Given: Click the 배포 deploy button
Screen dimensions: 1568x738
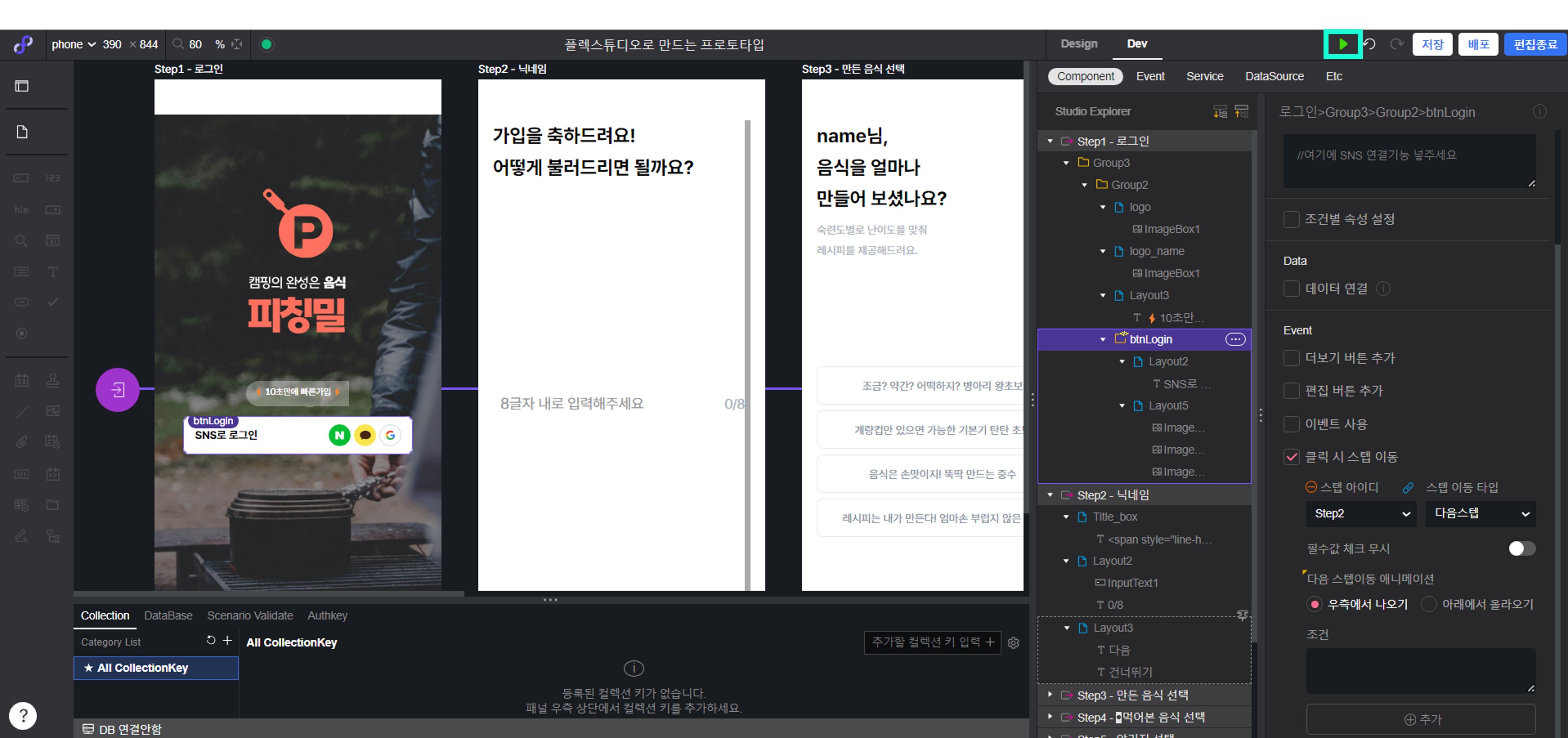Looking at the screenshot, I should [1478, 45].
